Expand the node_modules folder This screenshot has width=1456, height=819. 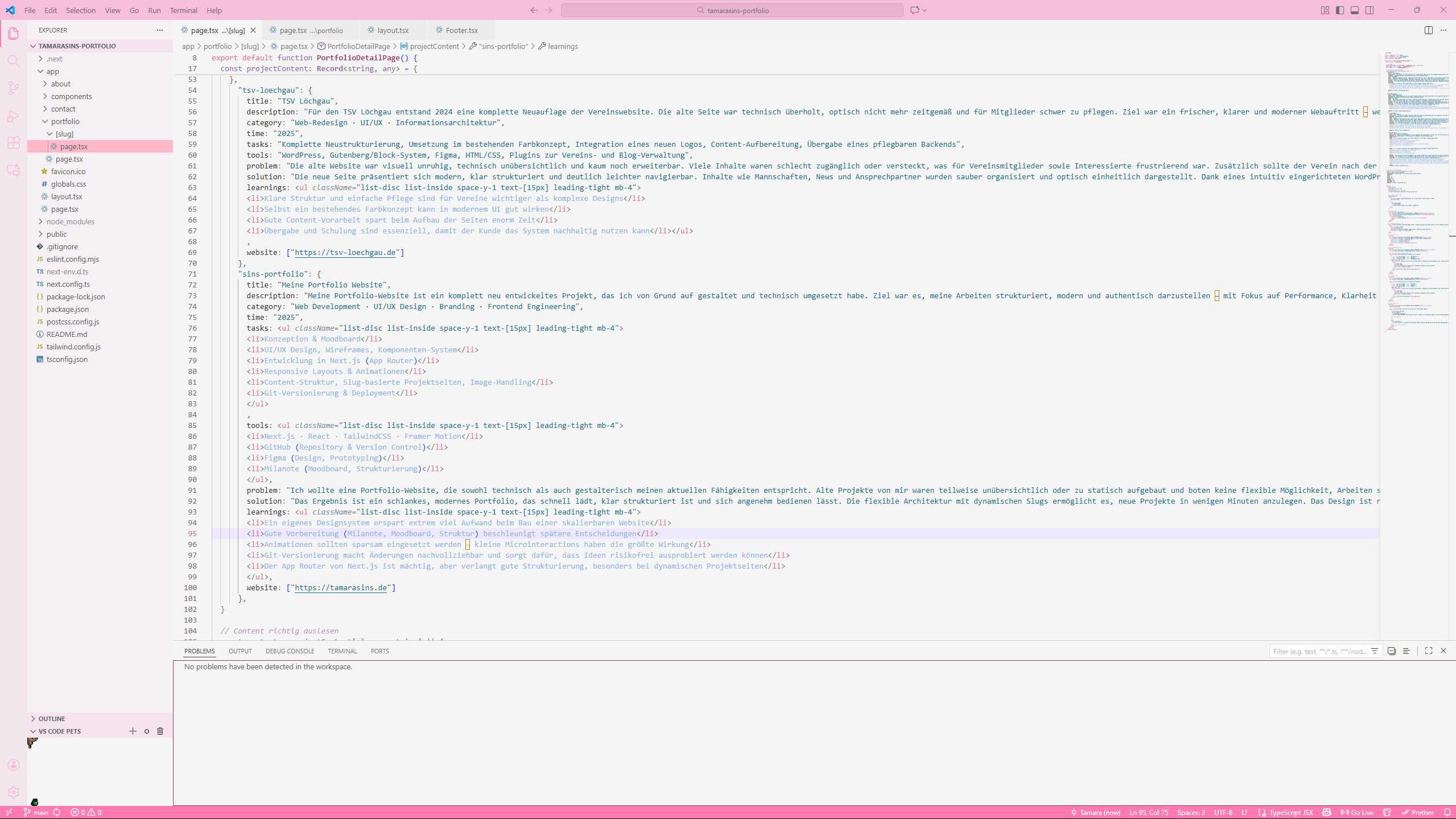coord(70,221)
